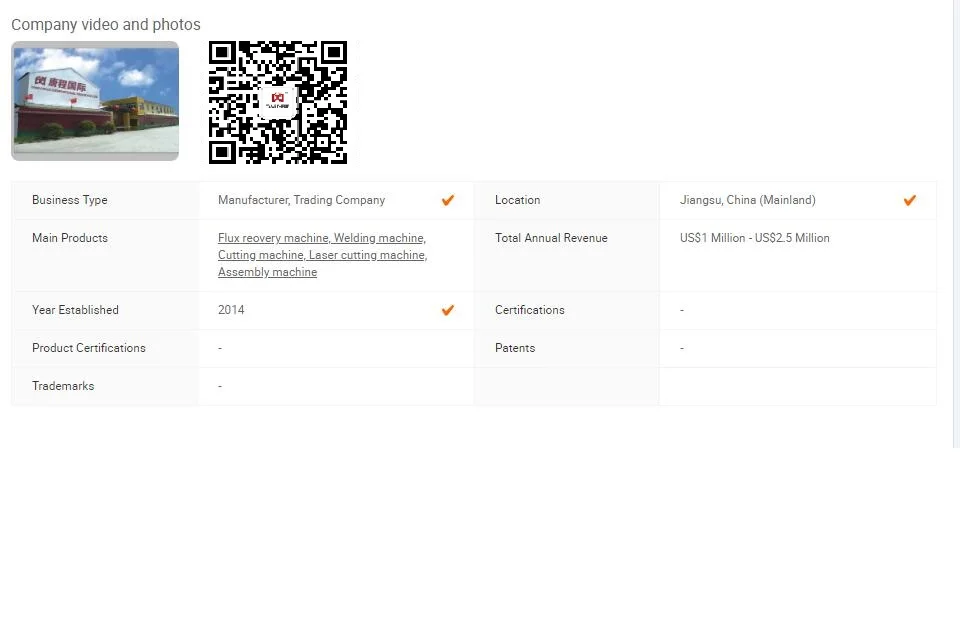Click the Total Annual Revenue label
The height and width of the screenshot is (621, 960).
551,238
